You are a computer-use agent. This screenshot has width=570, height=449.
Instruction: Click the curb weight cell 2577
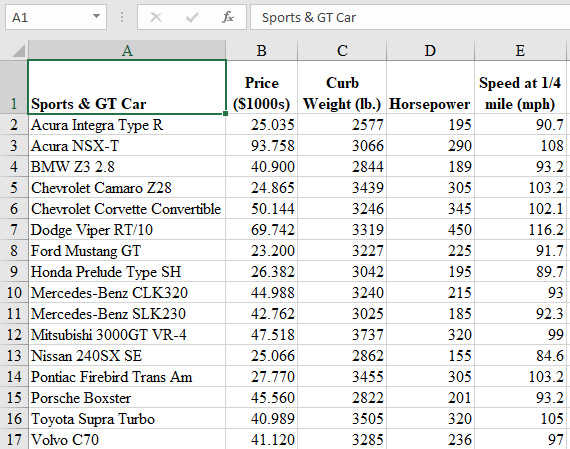(x=342, y=125)
